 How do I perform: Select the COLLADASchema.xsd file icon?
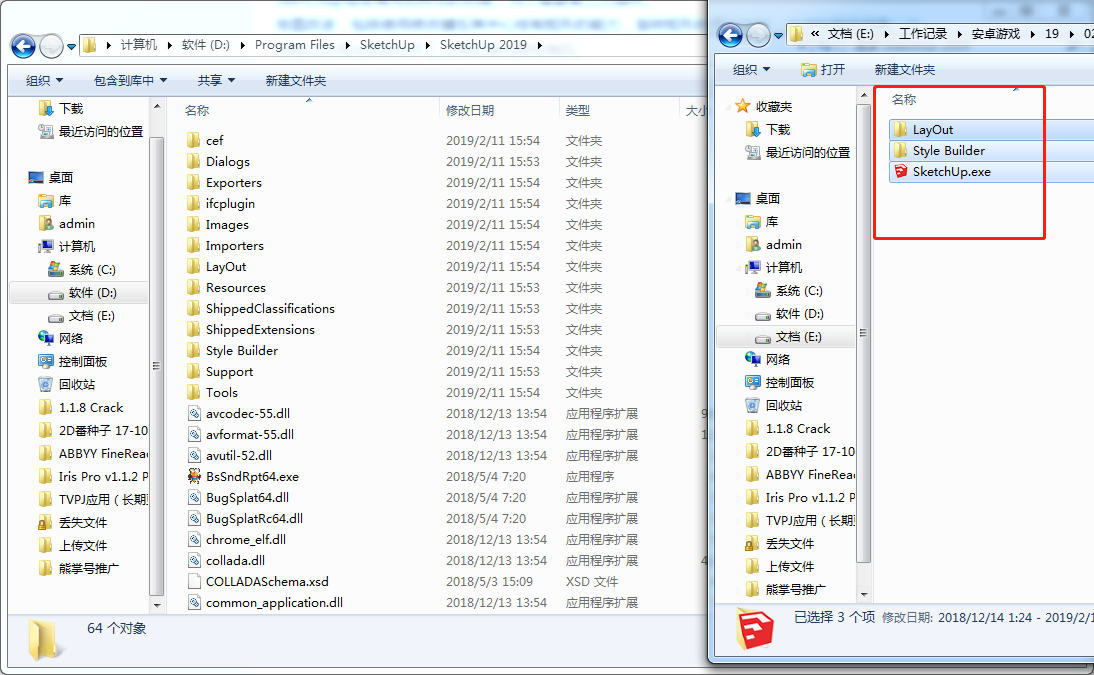pos(195,582)
